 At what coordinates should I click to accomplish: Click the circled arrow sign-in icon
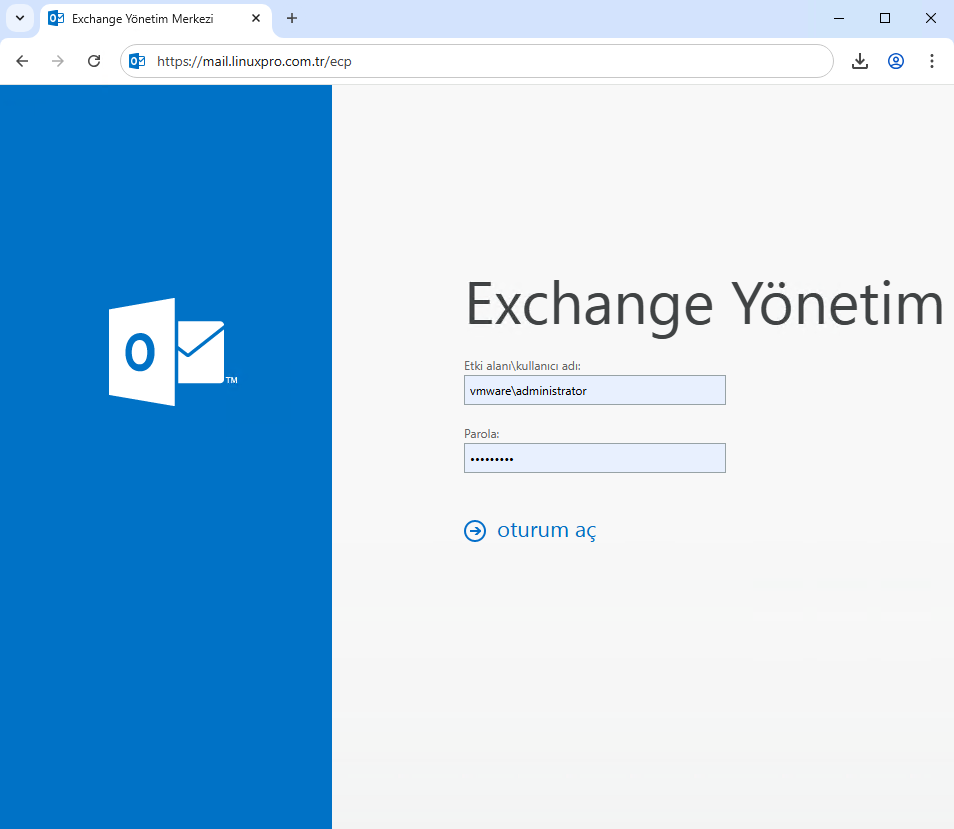pos(475,531)
